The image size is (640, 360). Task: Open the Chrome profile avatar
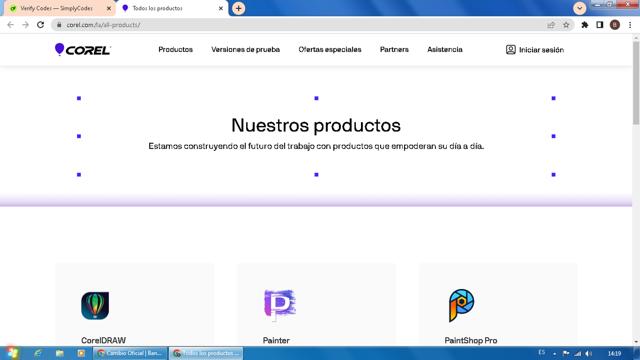point(615,25)
